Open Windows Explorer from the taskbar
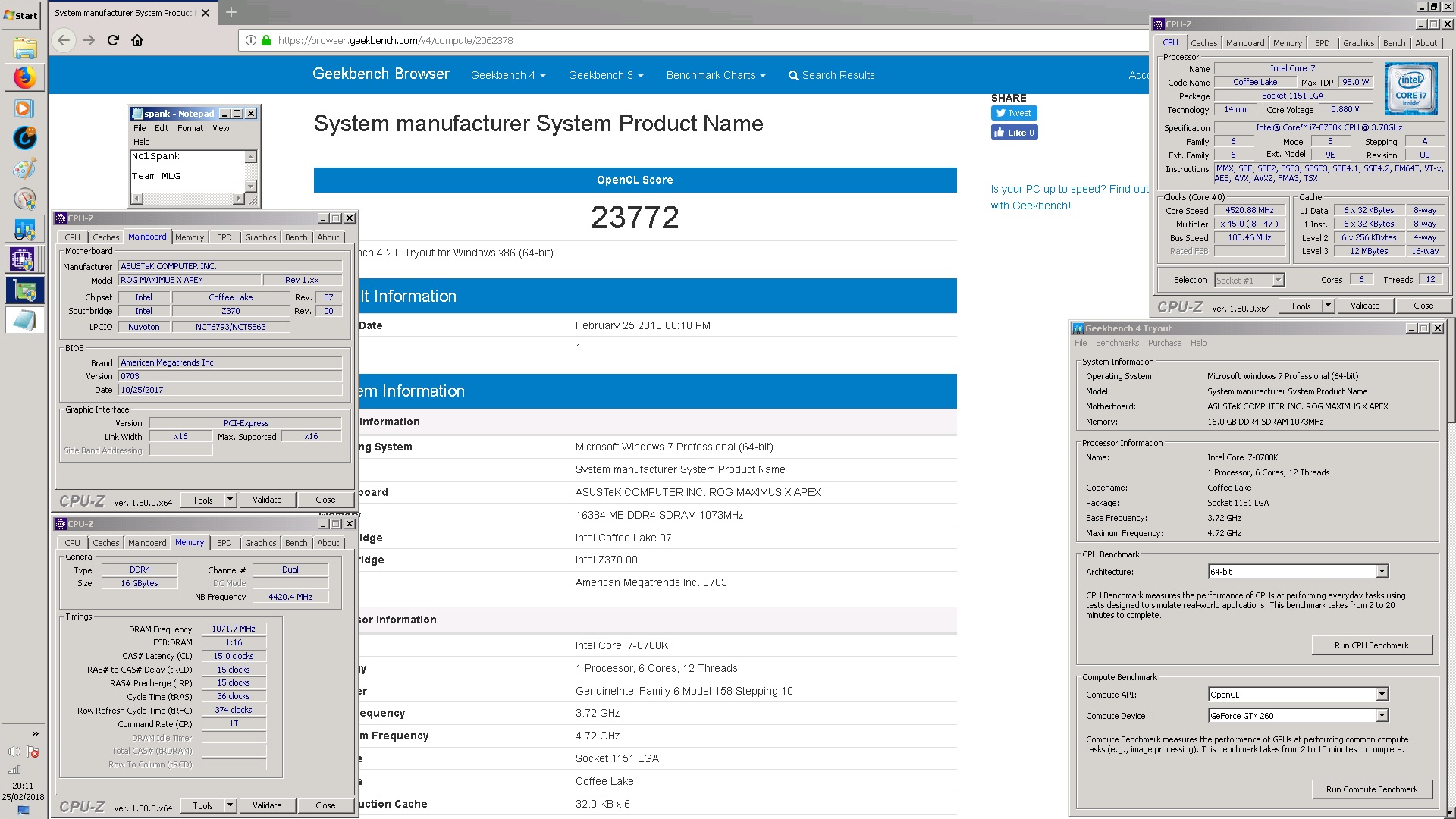This screenshot has width=1456, height=819. (24, 49)
